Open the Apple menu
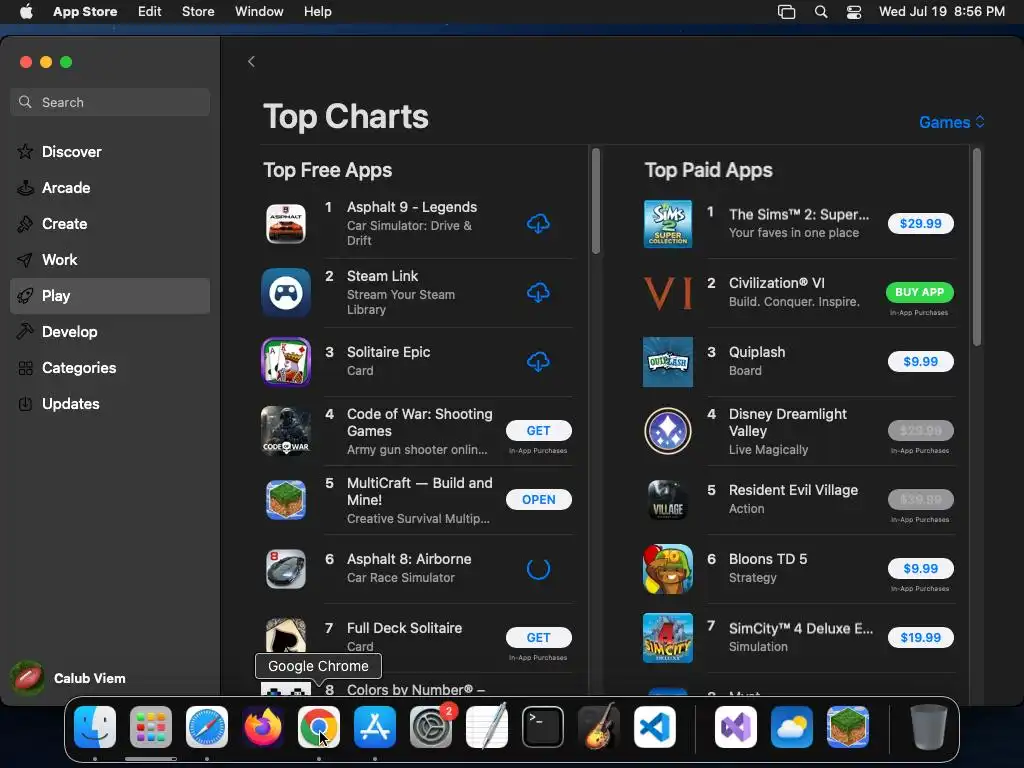This screenshot has width=1024, height=768. [x=26, y=12]
